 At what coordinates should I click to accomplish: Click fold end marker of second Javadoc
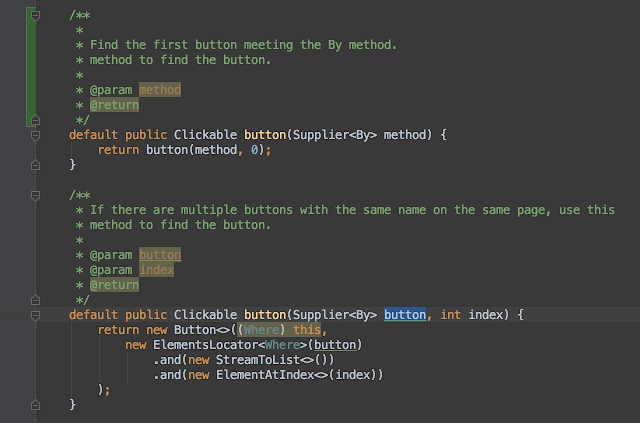pyautogui.click(x=36, y=300)
